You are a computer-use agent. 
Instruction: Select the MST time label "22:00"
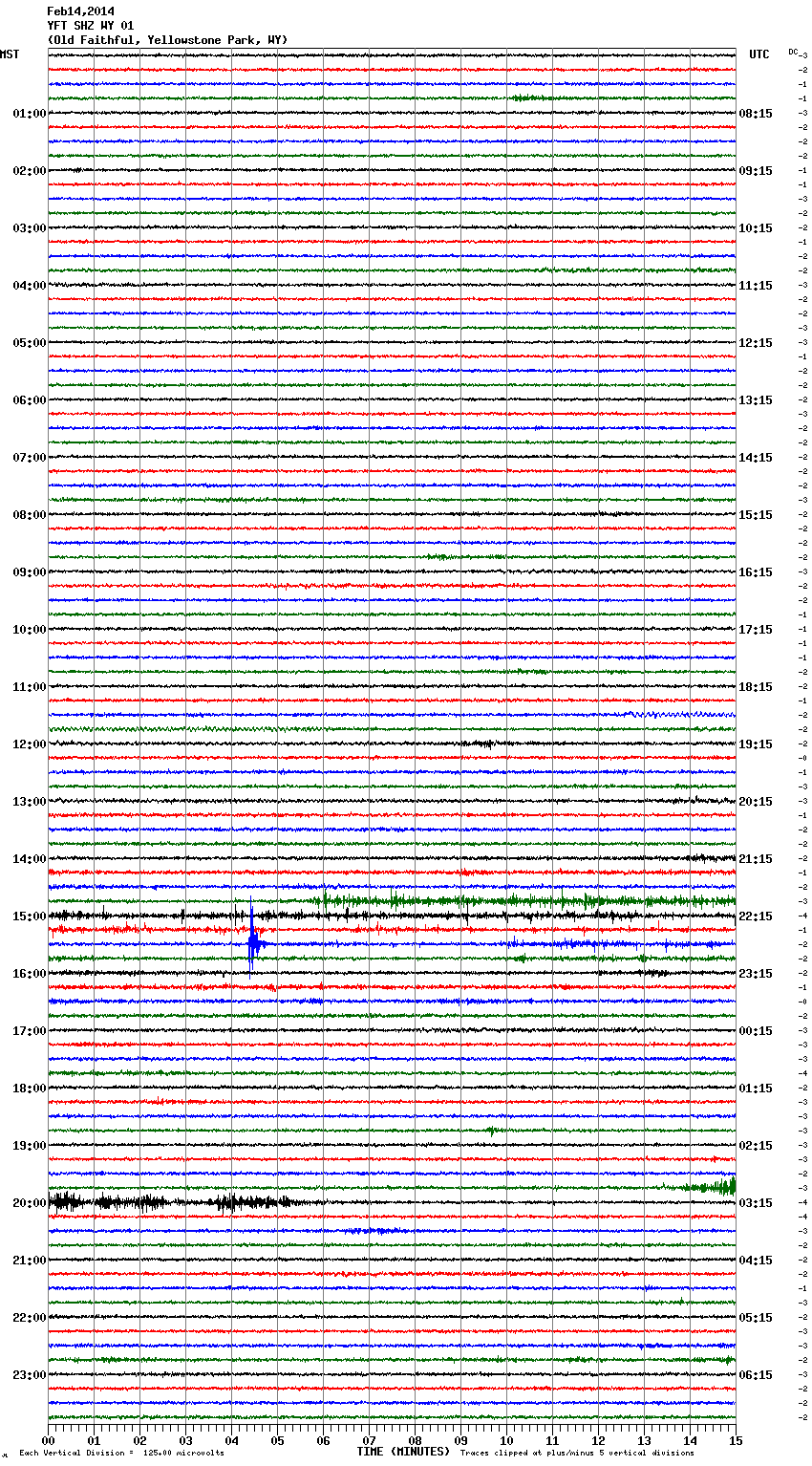(x=29, y=1318)
